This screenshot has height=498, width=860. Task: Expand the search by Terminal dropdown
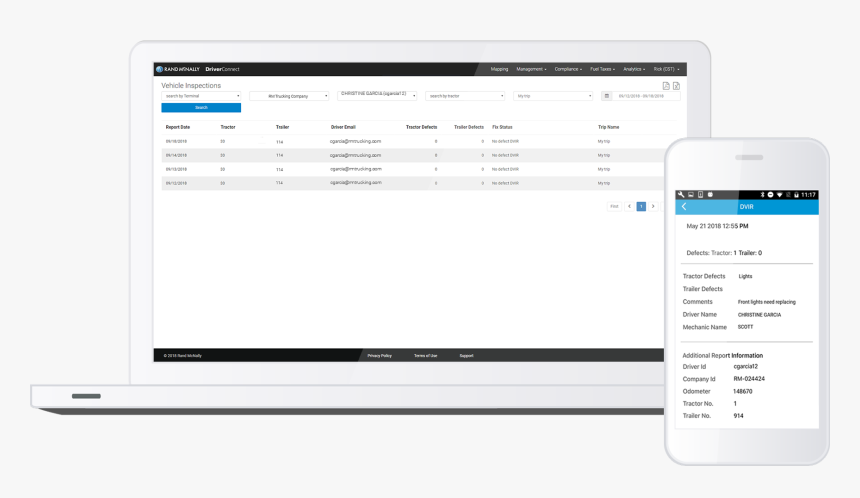point(201,96)
